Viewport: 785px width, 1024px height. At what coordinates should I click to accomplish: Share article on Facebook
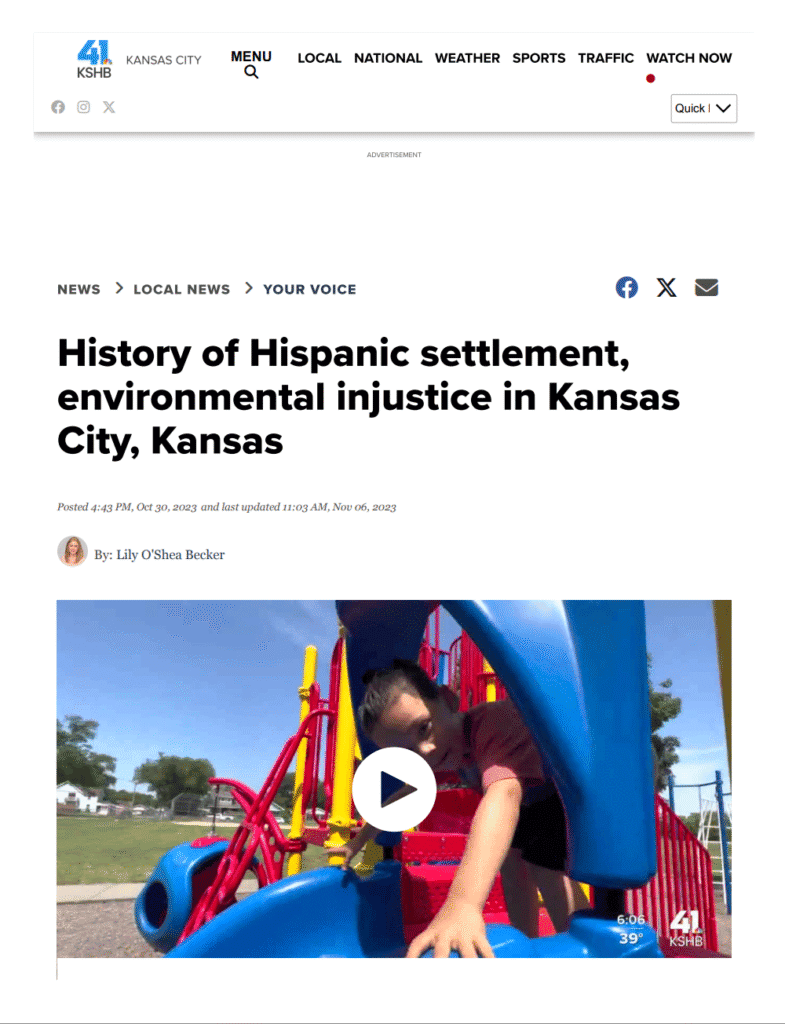627,287
